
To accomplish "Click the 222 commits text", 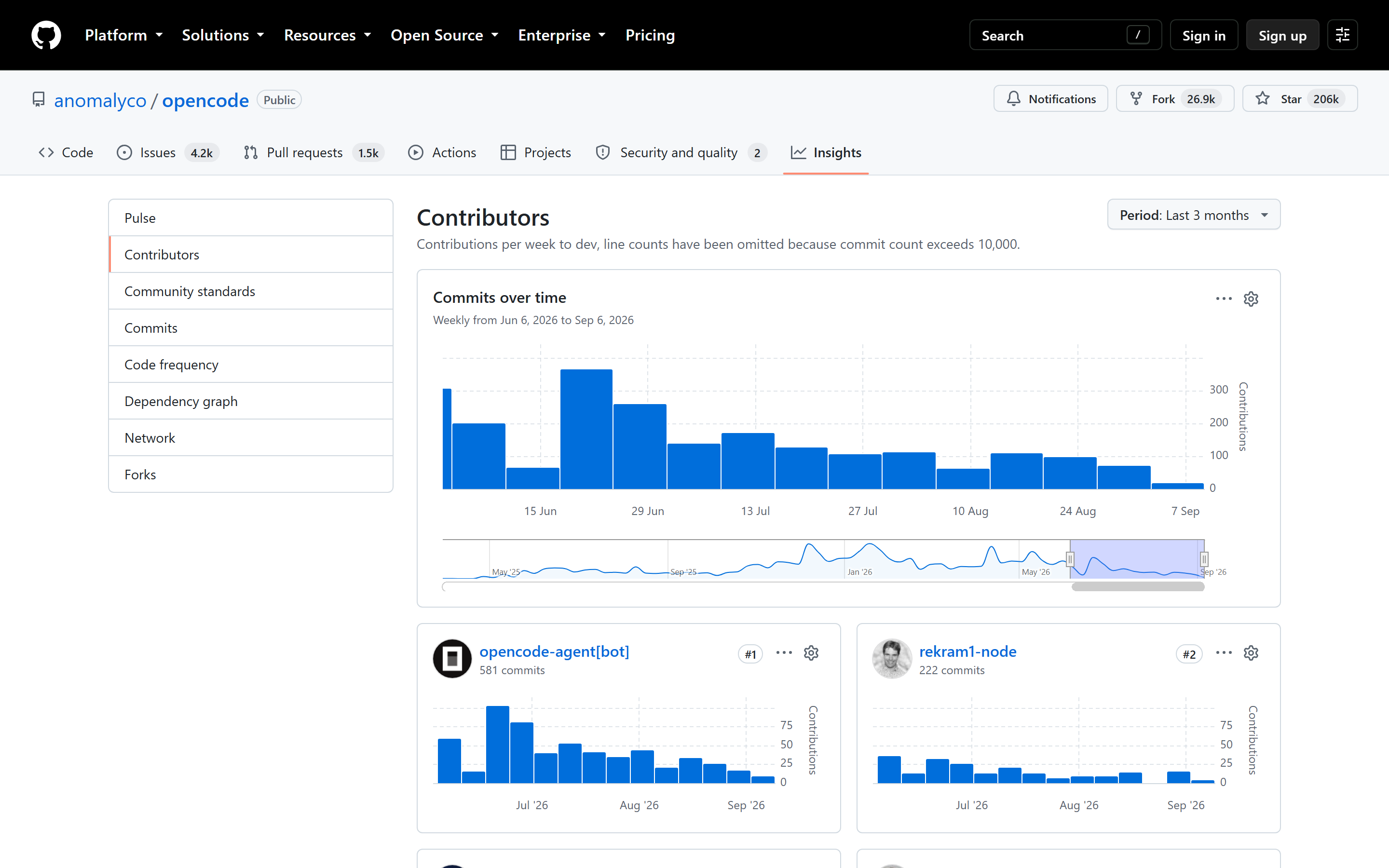I will [x=952, y=670].
